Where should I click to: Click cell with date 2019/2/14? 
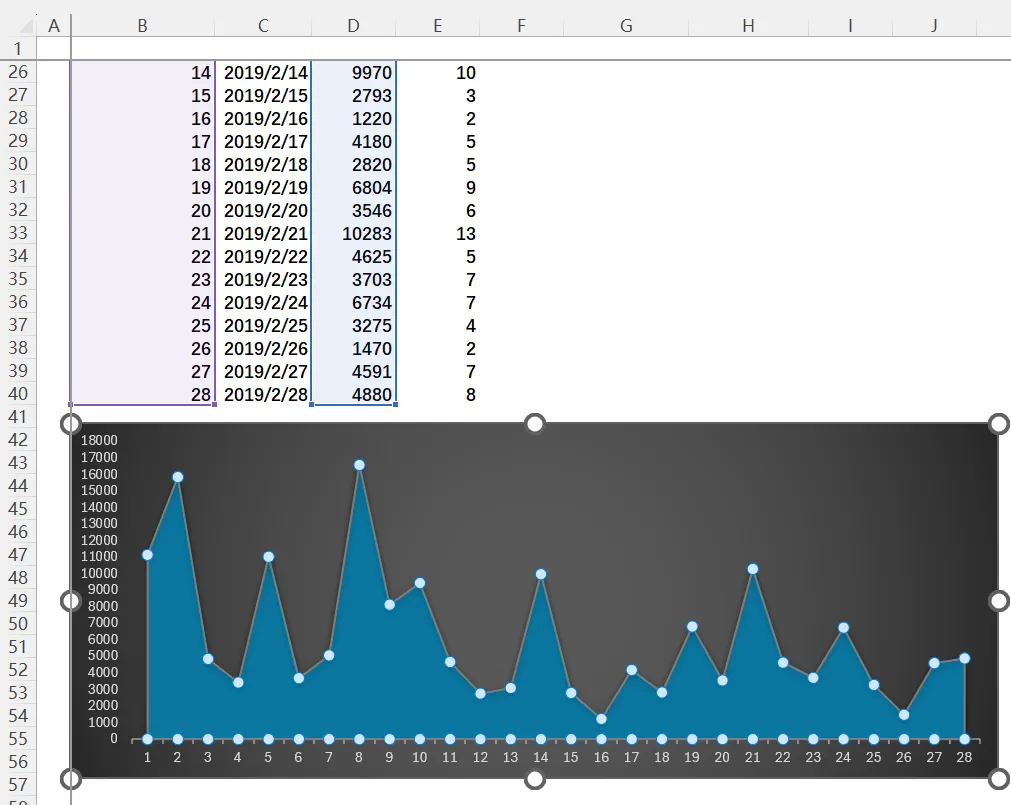click(x=263, y=72)
